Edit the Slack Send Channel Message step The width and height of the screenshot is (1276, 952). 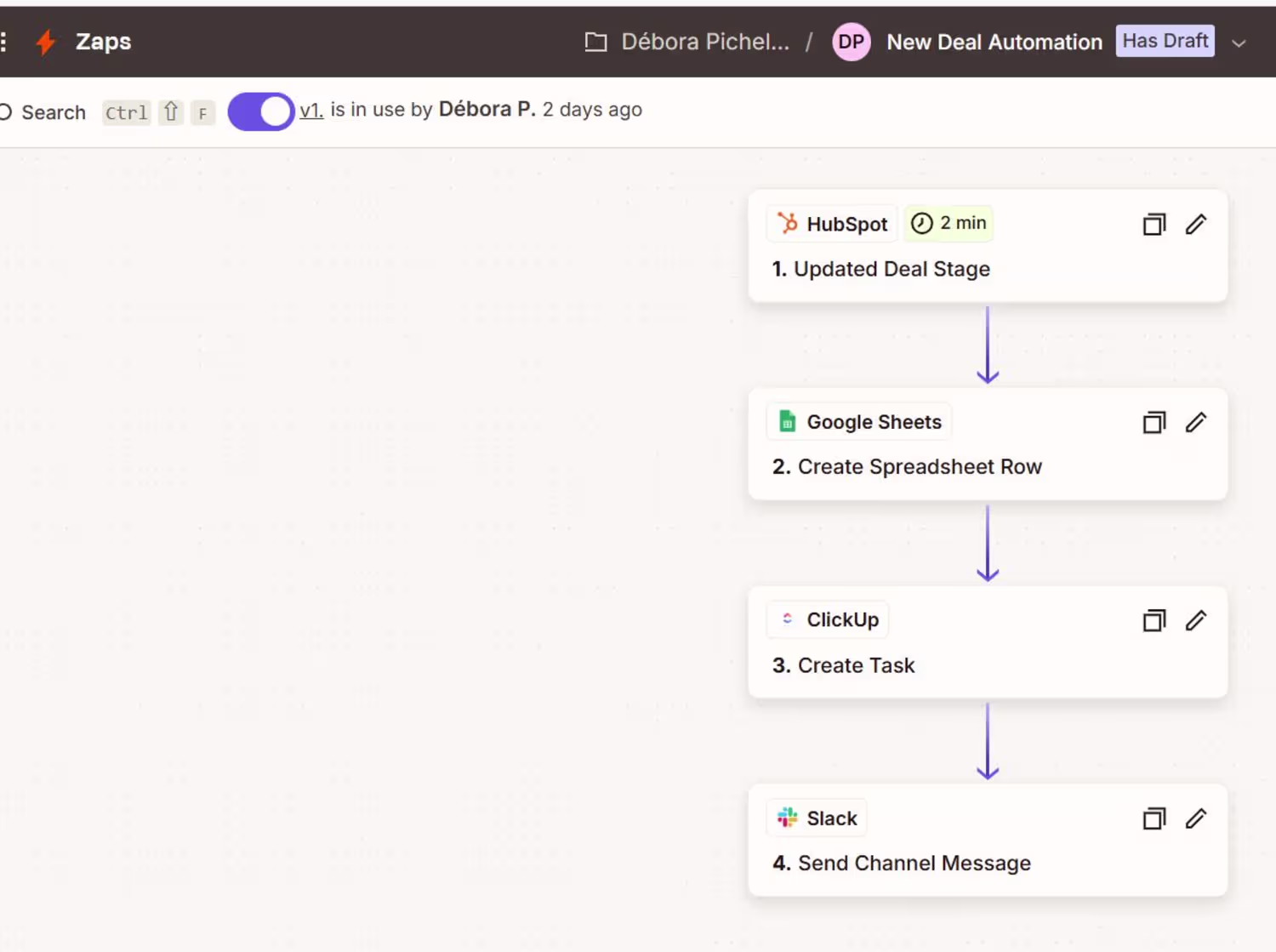(1196, 819)
